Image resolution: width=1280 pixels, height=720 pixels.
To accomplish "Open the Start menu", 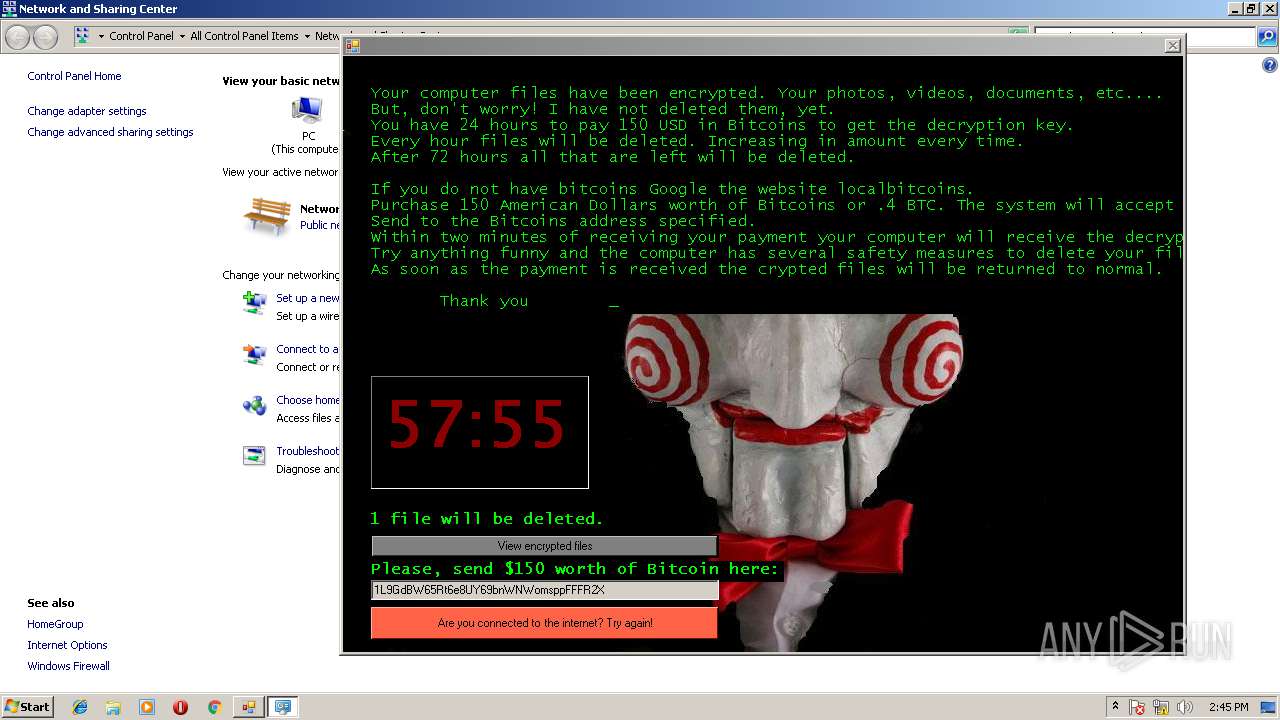I will pos(27,706).
